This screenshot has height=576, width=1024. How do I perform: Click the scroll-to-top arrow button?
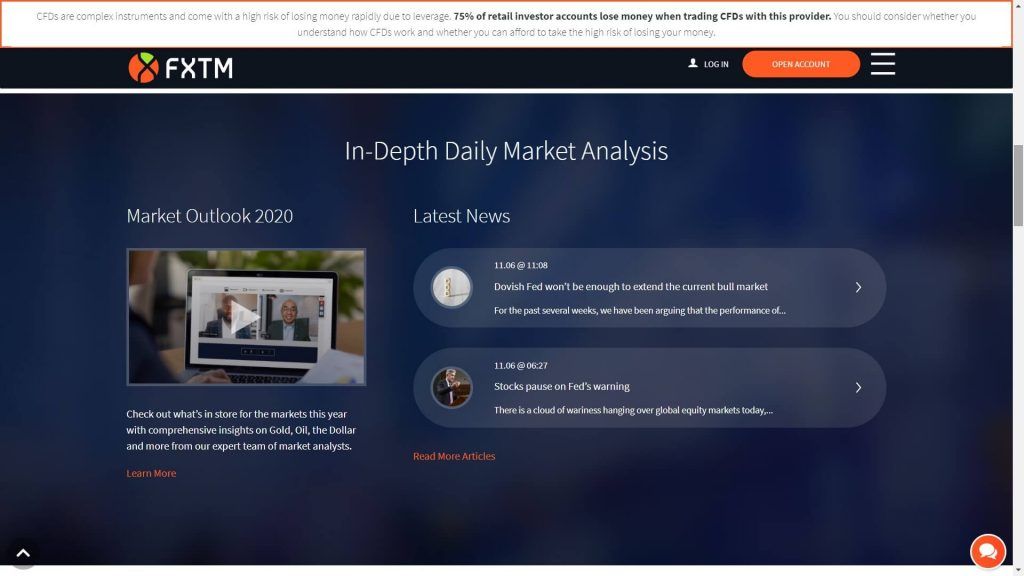tap(23, 553)
